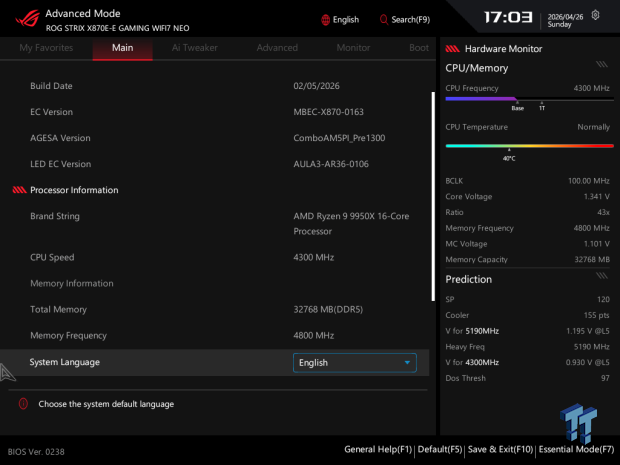Click the 2026/04/26 Sunday date

(565, 21)
